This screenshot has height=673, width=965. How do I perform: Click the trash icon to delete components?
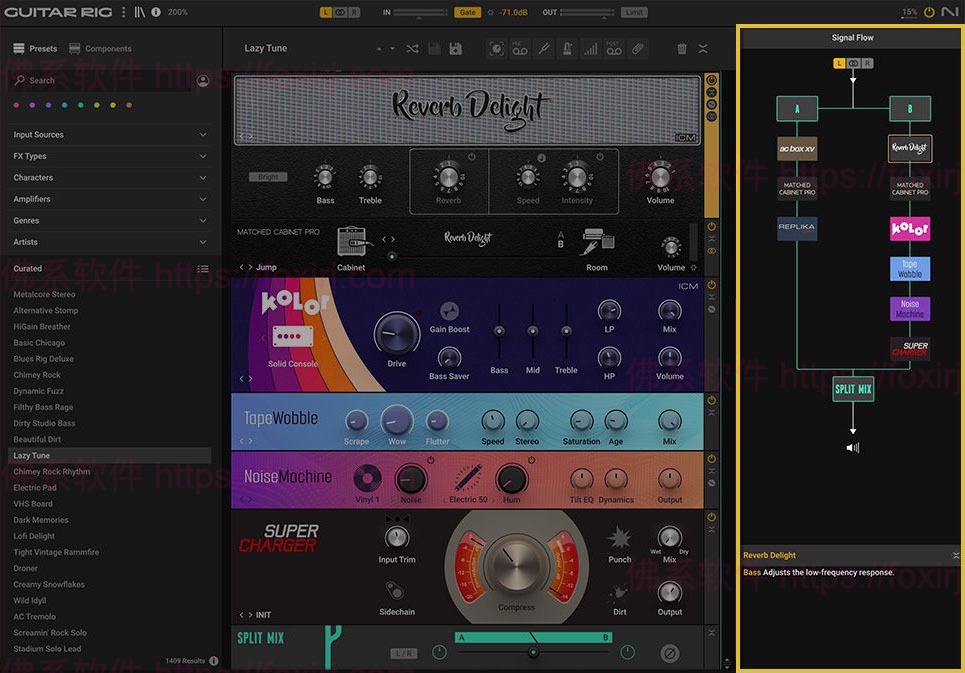[x=682, y=49]
